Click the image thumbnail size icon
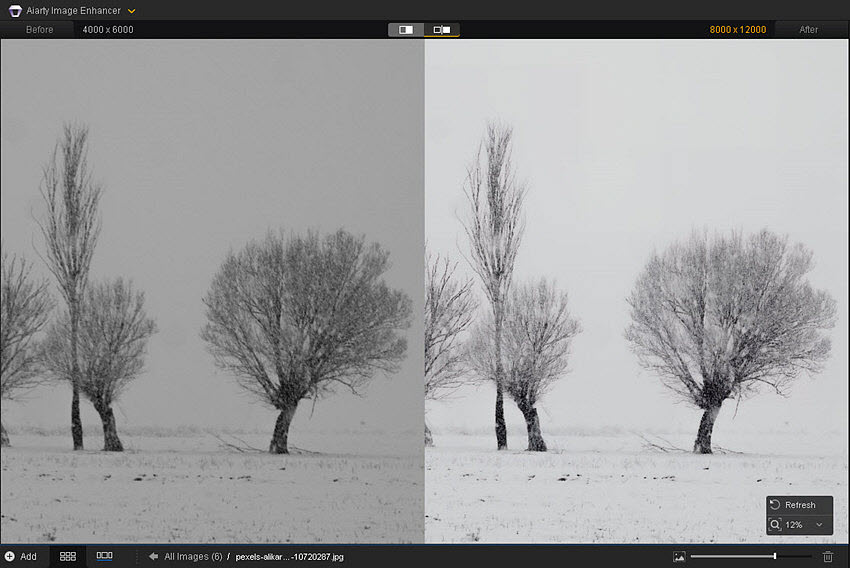The image size is (850, 568). pos(679,557)
